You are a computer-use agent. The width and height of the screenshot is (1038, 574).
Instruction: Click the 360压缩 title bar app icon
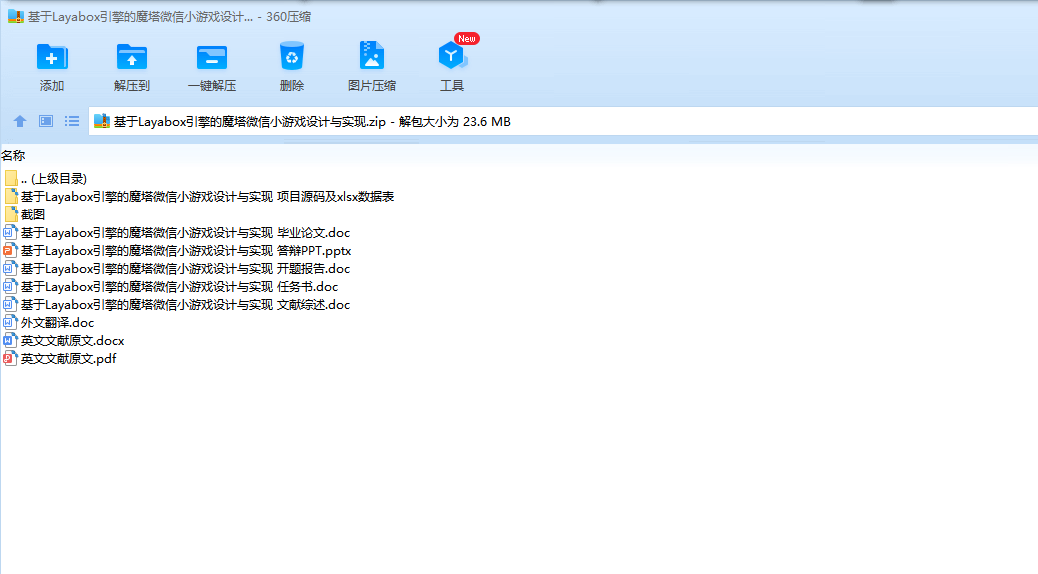tap(16, 17)
